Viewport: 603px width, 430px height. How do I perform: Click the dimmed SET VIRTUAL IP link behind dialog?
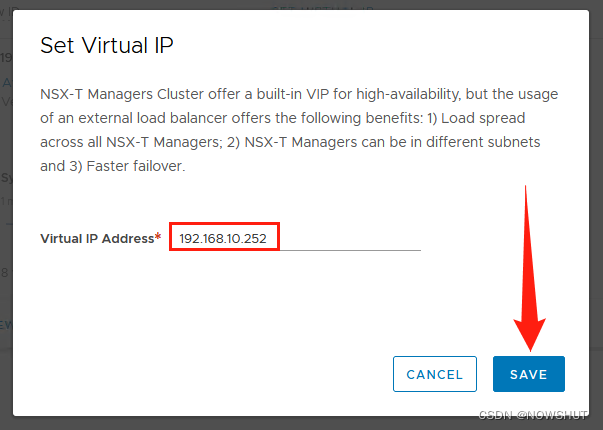click(x=322, y=7)
